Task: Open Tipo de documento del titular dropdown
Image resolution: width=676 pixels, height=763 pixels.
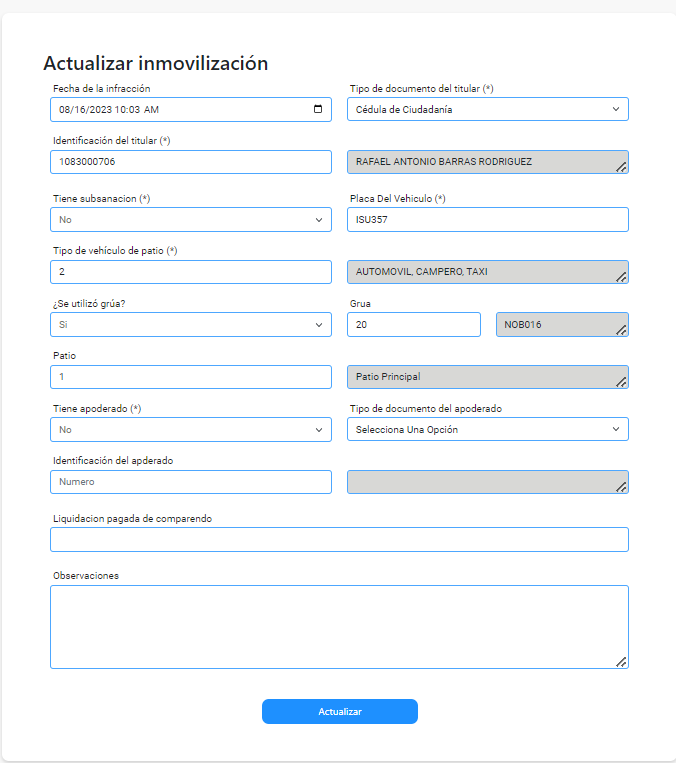Action: click(488, 109)
